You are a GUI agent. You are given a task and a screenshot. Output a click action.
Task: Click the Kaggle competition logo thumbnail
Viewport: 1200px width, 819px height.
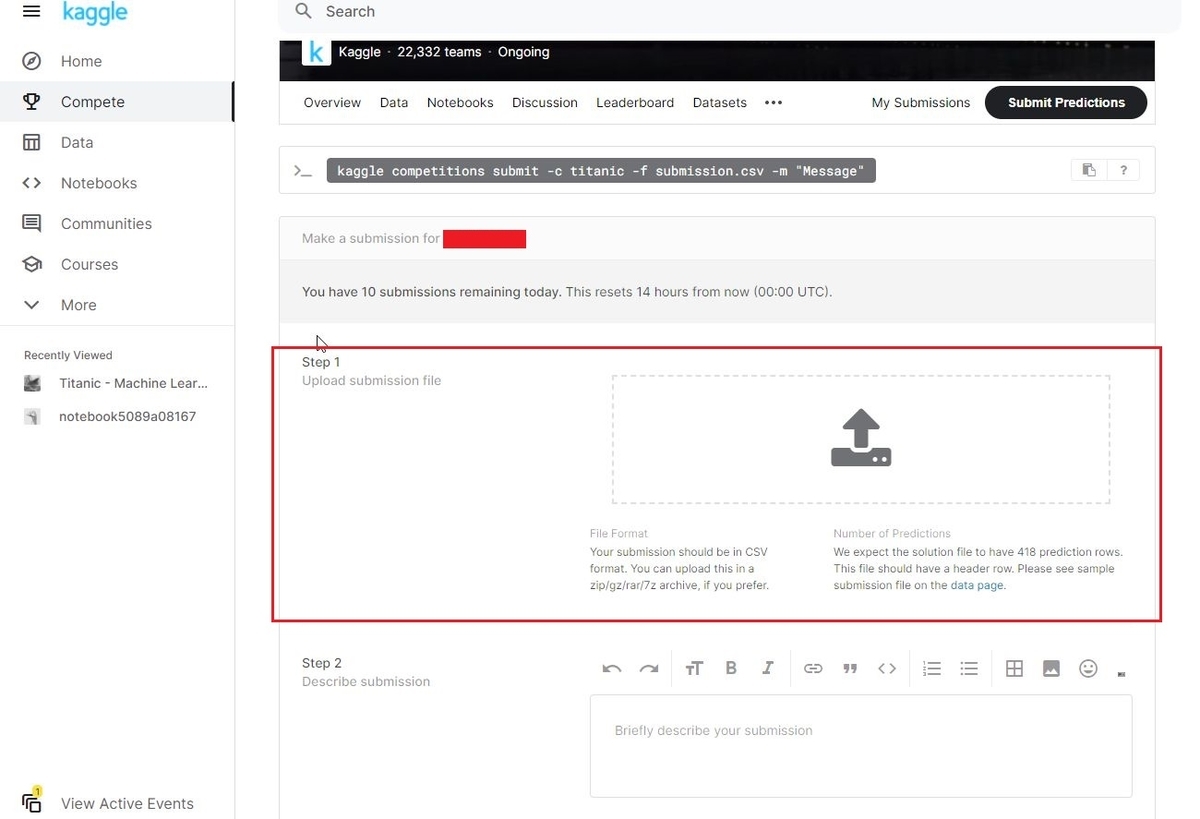click(316, 52)
